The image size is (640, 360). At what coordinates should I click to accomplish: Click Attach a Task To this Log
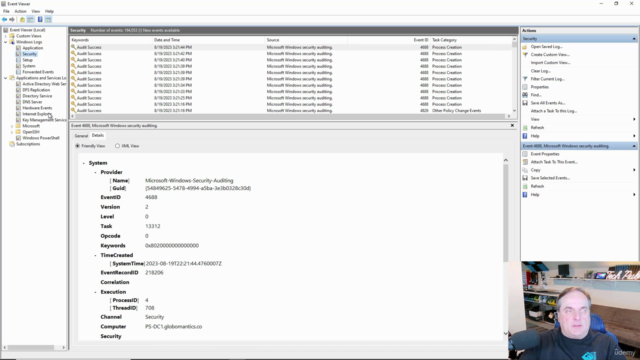[553, 111]
